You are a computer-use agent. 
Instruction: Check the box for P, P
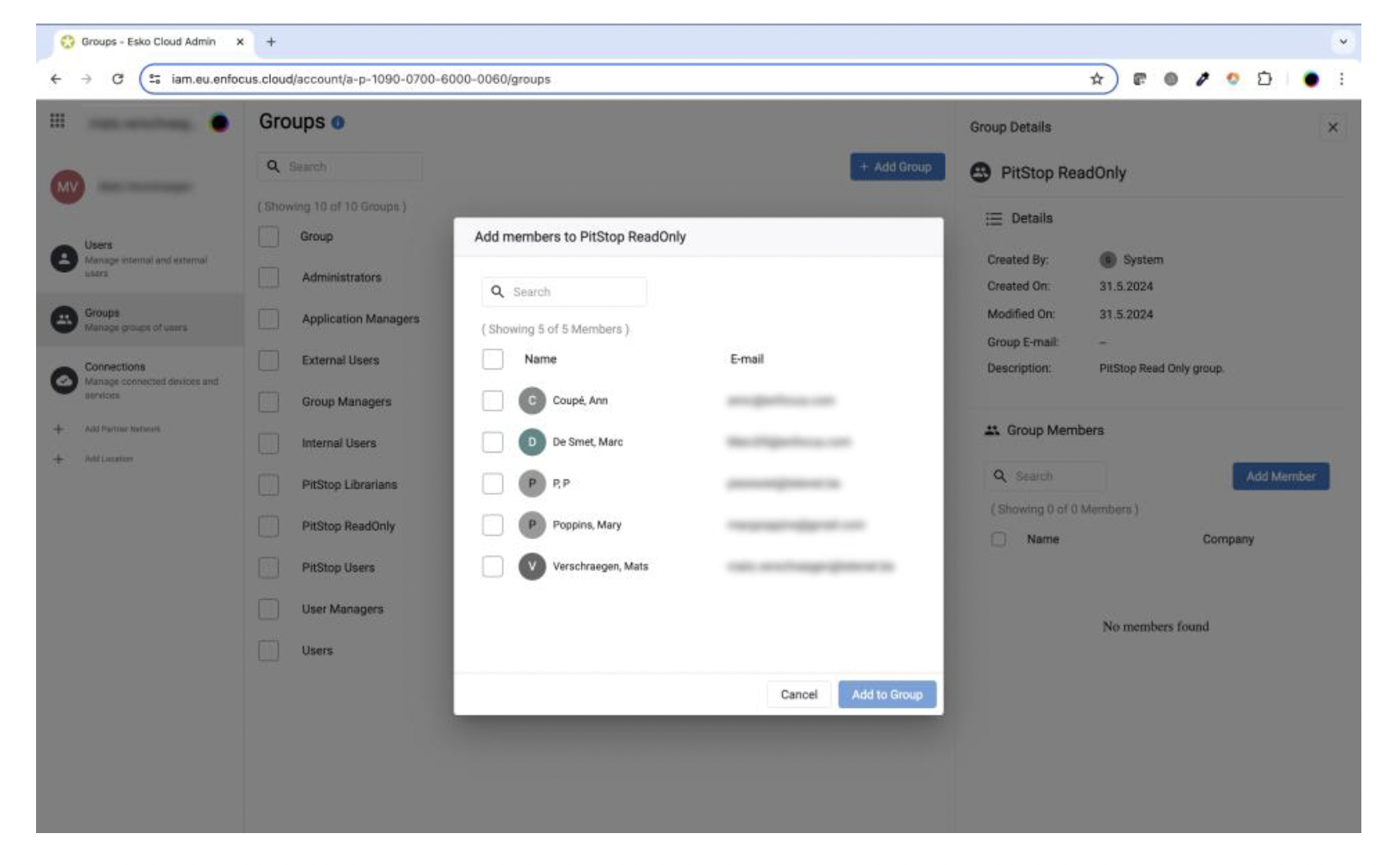pyautogui.click(x=493, y=484)
